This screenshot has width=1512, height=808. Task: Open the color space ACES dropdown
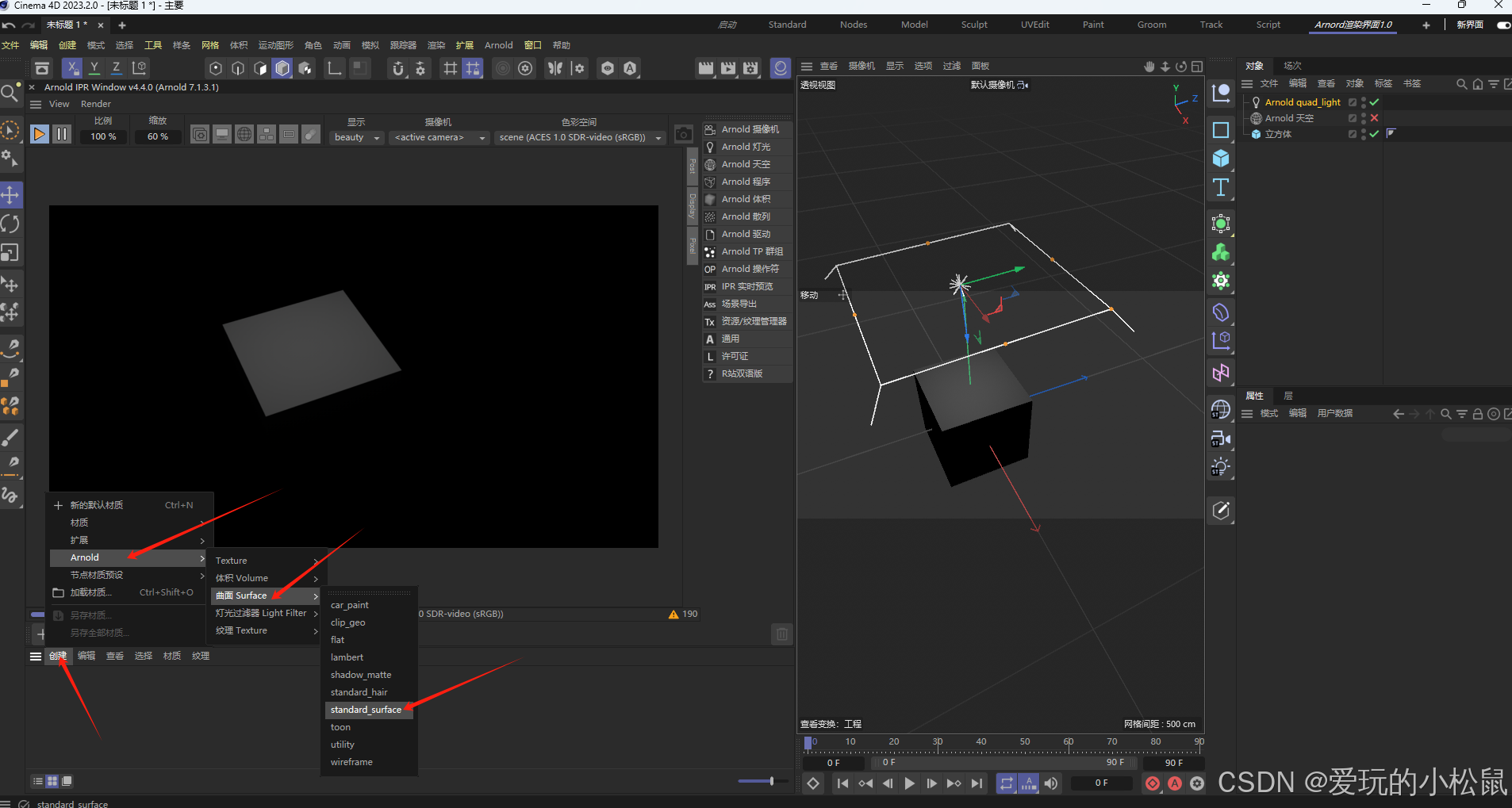click(580, 137)
